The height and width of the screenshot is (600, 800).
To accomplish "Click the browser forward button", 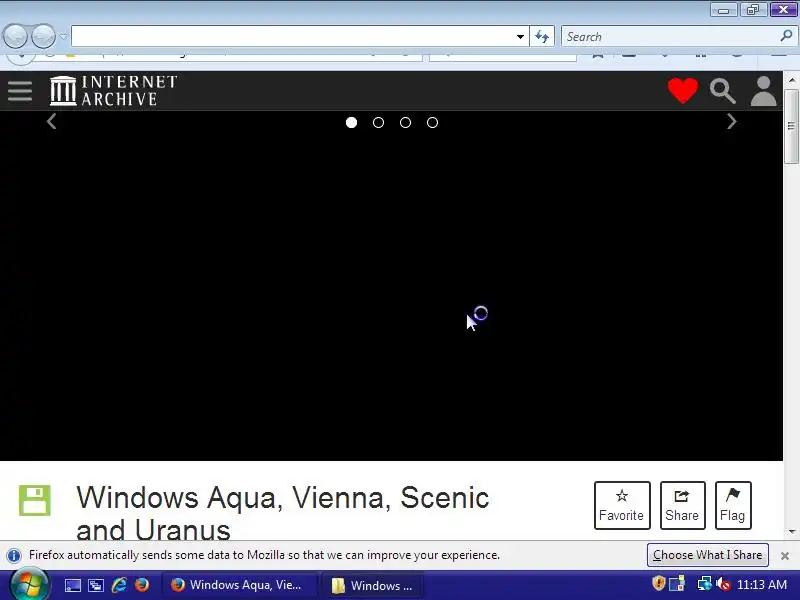I will (44, 36).
